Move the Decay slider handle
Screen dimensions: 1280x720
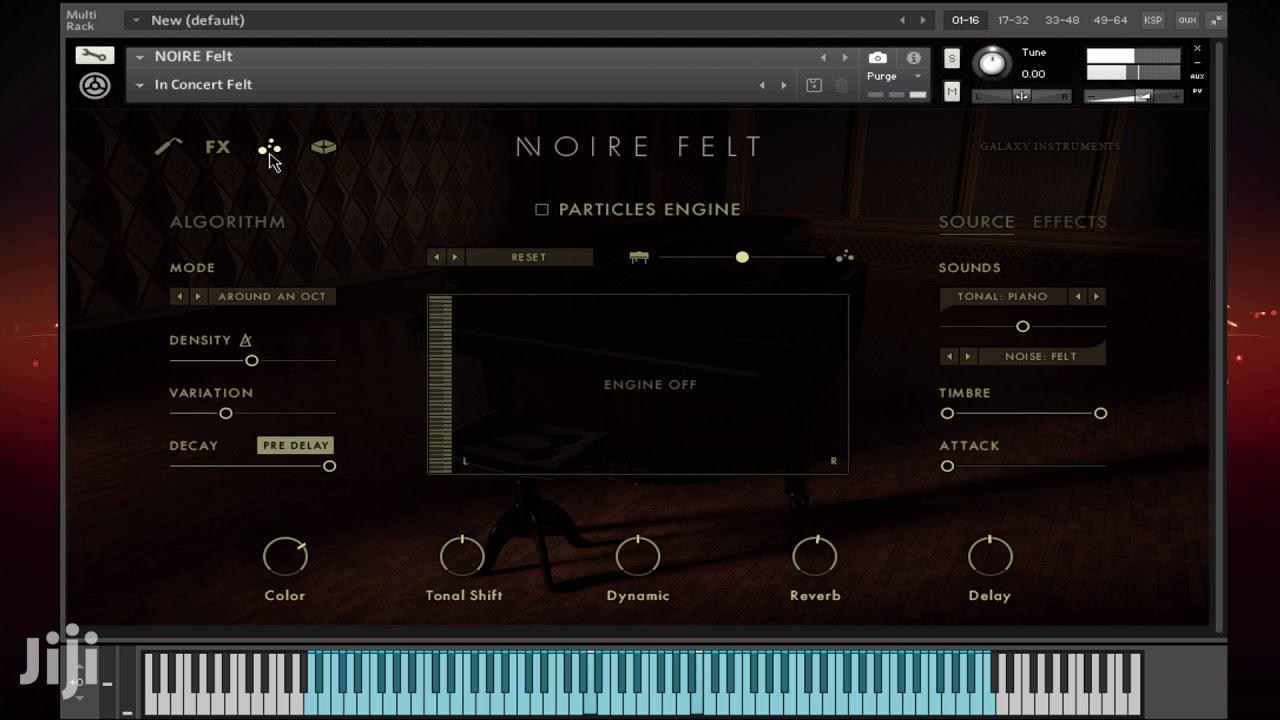click(x=329, y=466)
